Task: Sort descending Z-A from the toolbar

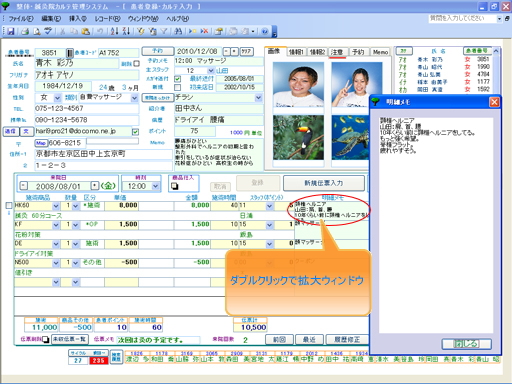Action: tap(126, 31)
